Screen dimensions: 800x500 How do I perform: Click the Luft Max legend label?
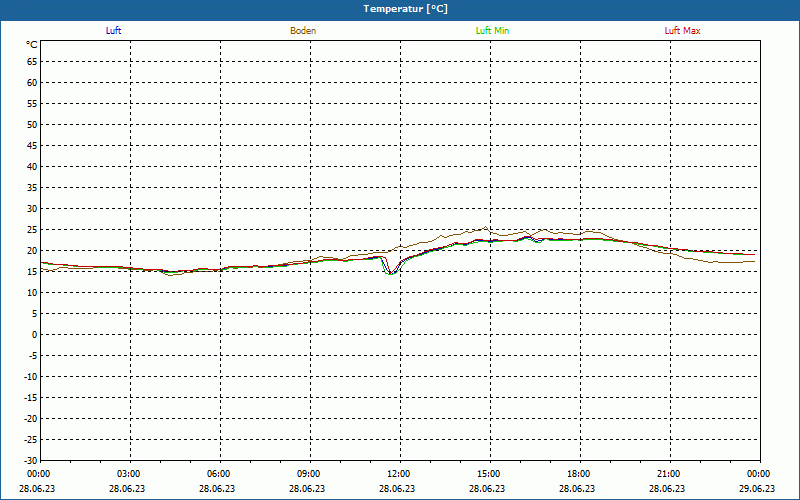coord(682,31)
